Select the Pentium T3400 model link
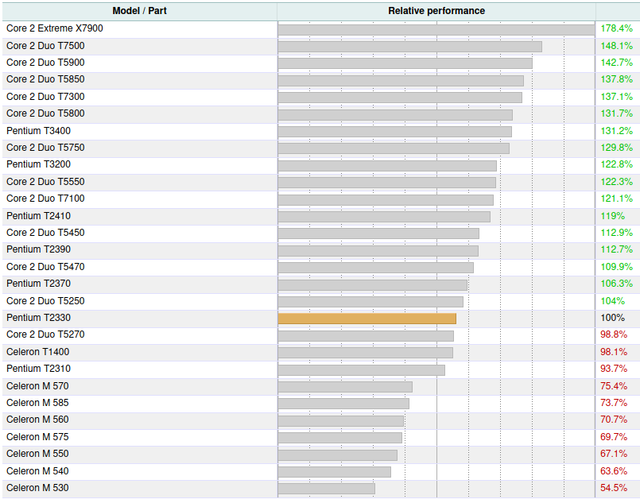The width and height of the screenshot is (640, 502). [38, 130]
